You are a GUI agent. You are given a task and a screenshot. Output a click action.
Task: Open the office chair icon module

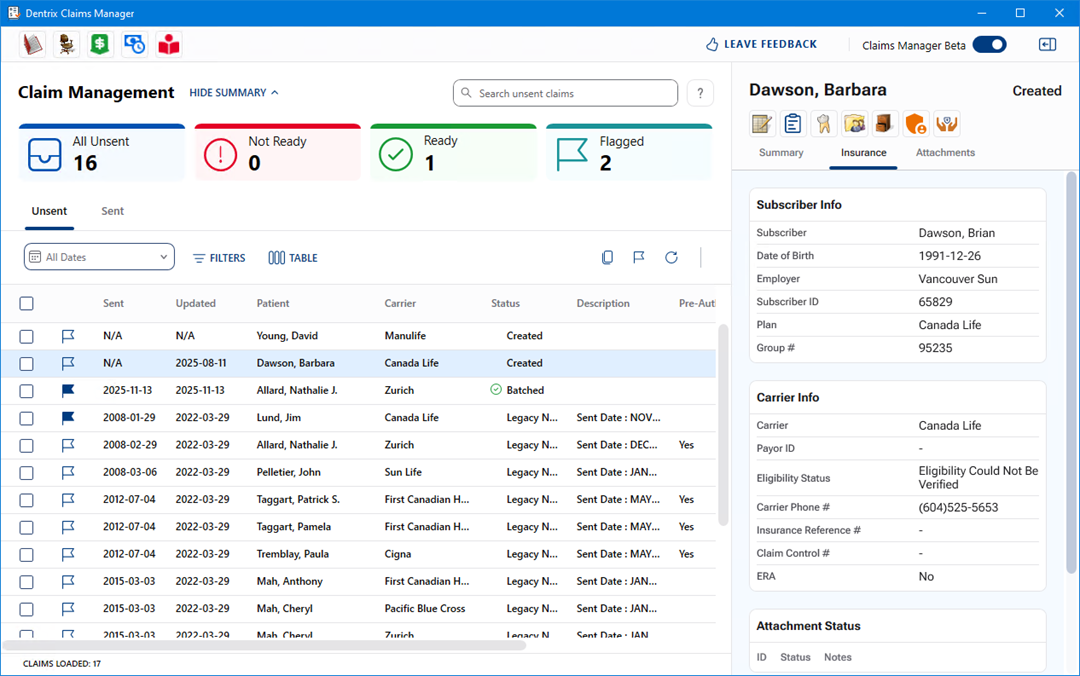67,44
